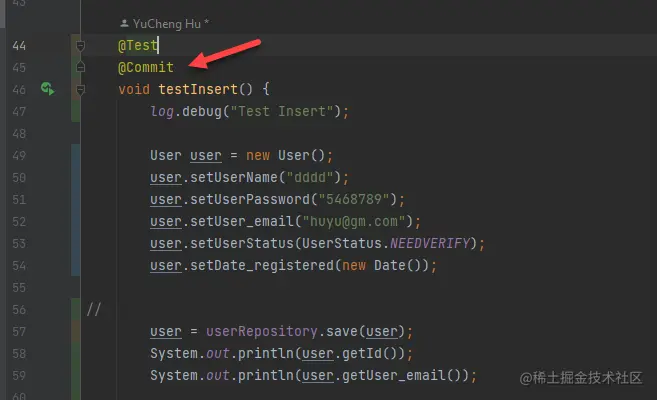Screen dimensions: 657x400
Task: Click the NEEDVERIFY enum constant
Action: (x=430, y=243)
